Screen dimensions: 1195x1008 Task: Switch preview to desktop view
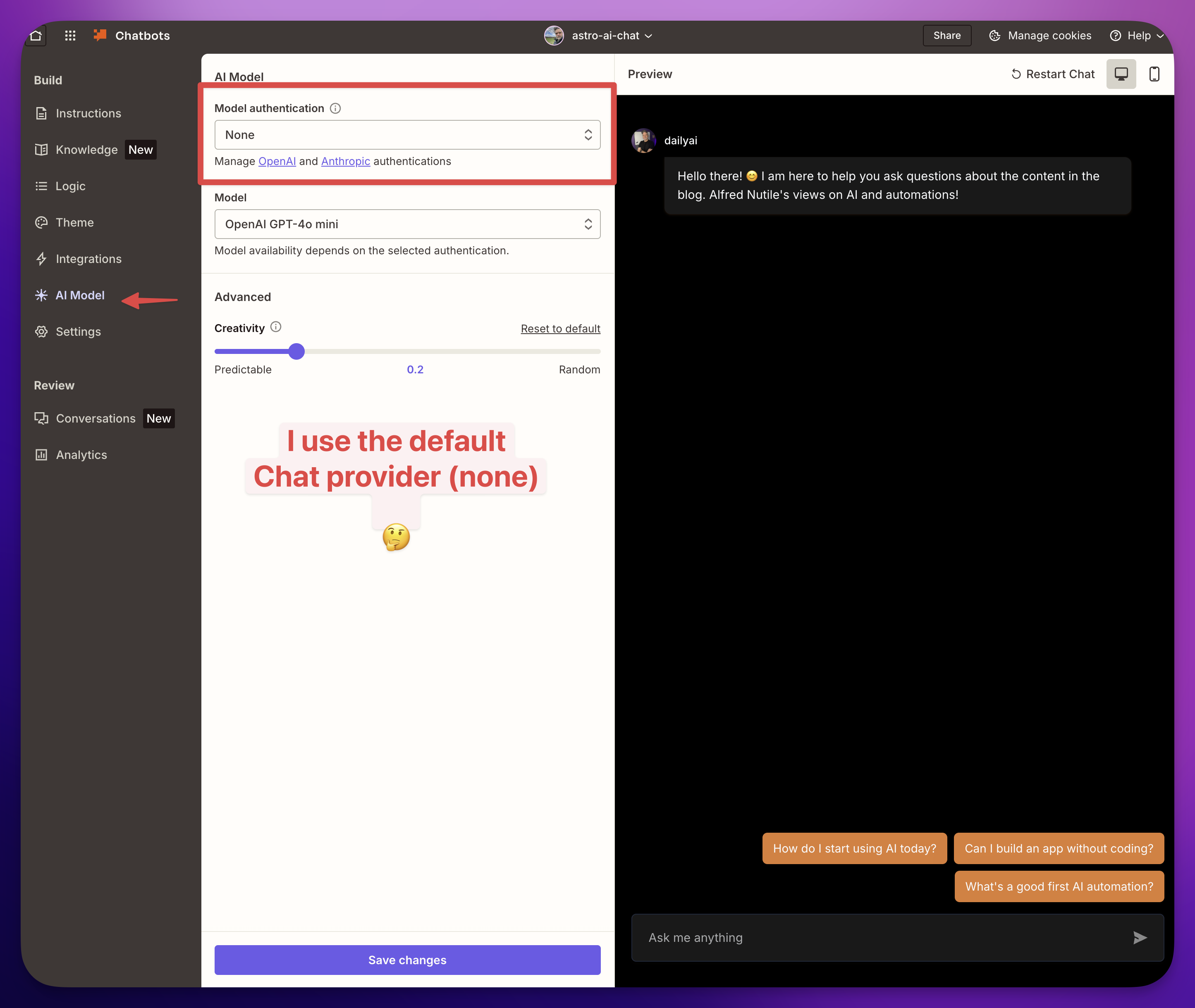[x=1121, y=74]
